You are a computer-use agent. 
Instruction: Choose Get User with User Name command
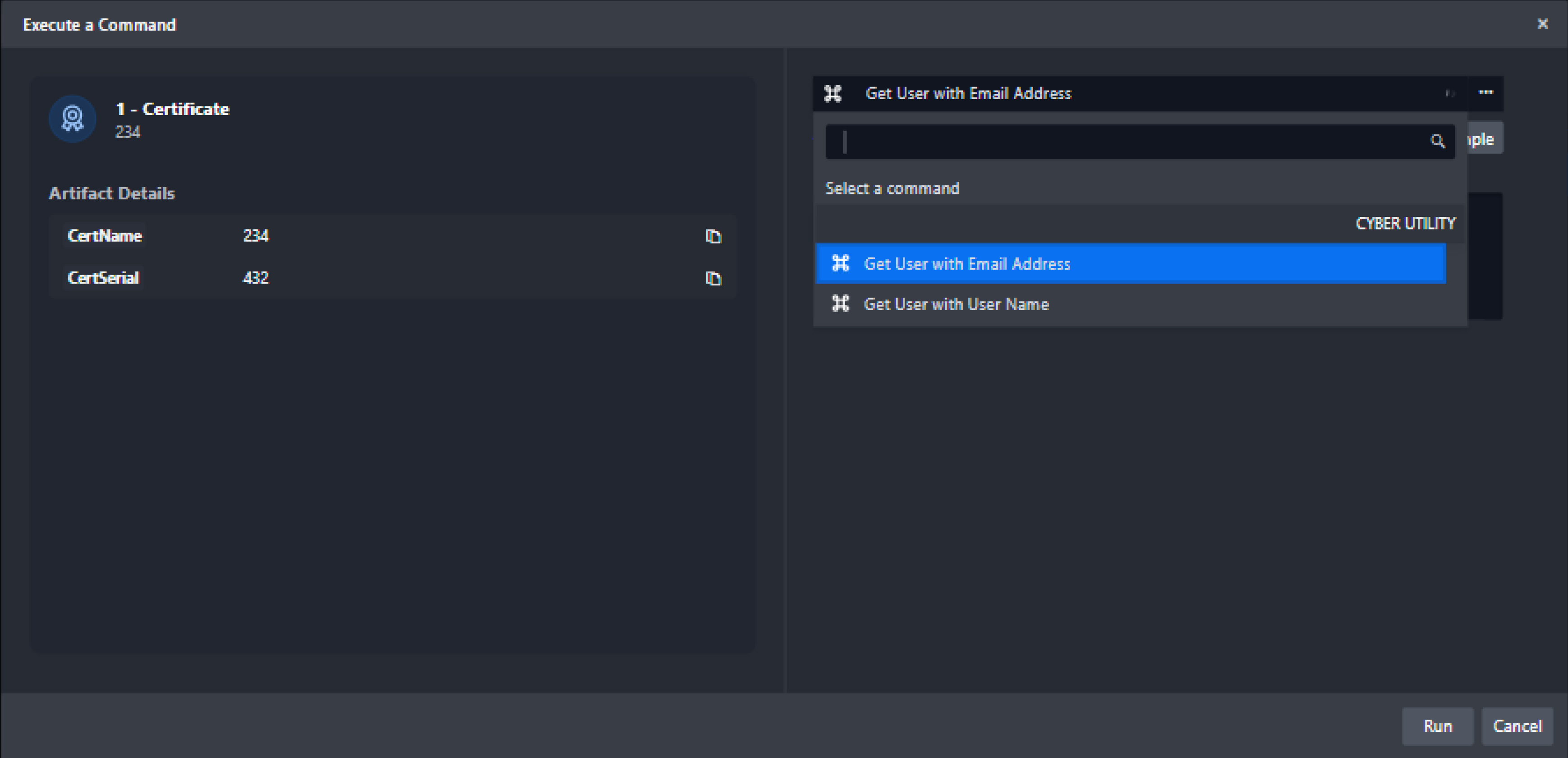(956, 304)
